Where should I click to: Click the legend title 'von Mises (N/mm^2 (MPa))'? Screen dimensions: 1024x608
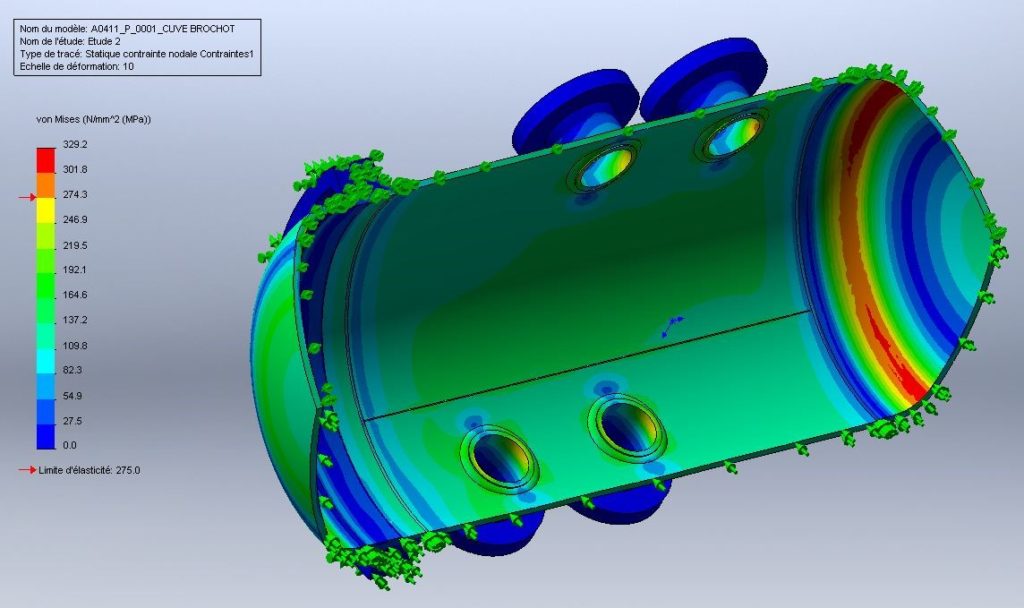[x=93, y=120]
